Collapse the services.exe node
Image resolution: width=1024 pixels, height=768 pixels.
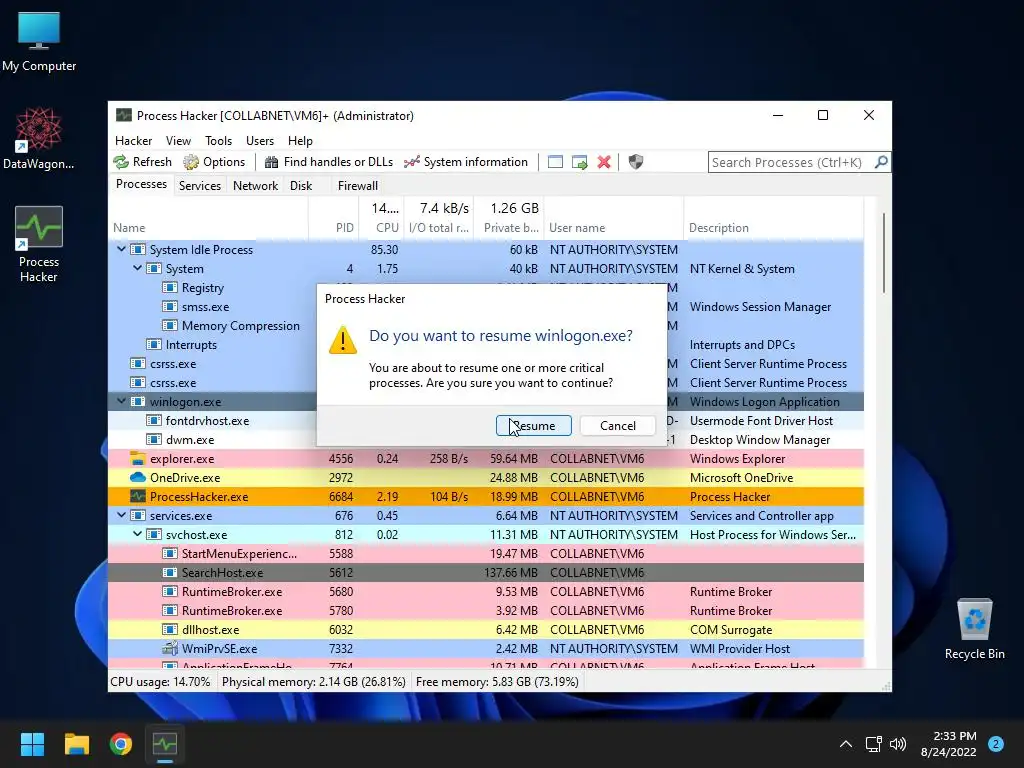(x=121, y=515)
